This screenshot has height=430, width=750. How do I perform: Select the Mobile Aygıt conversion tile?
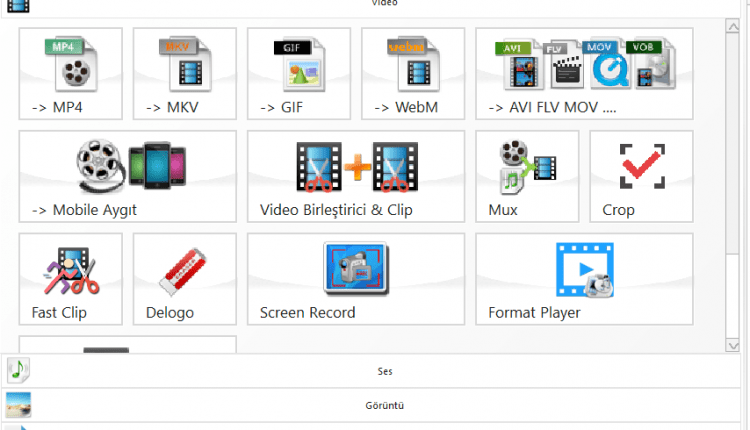pyautogui.click(x=127, y=176)
